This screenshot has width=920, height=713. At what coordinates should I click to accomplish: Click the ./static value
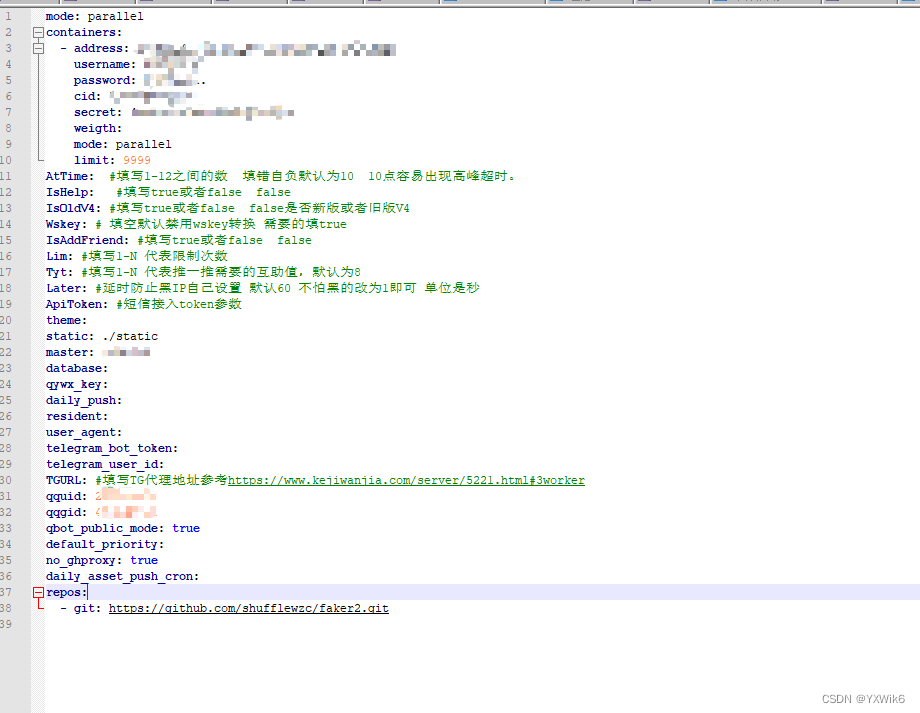click(130, 336)
